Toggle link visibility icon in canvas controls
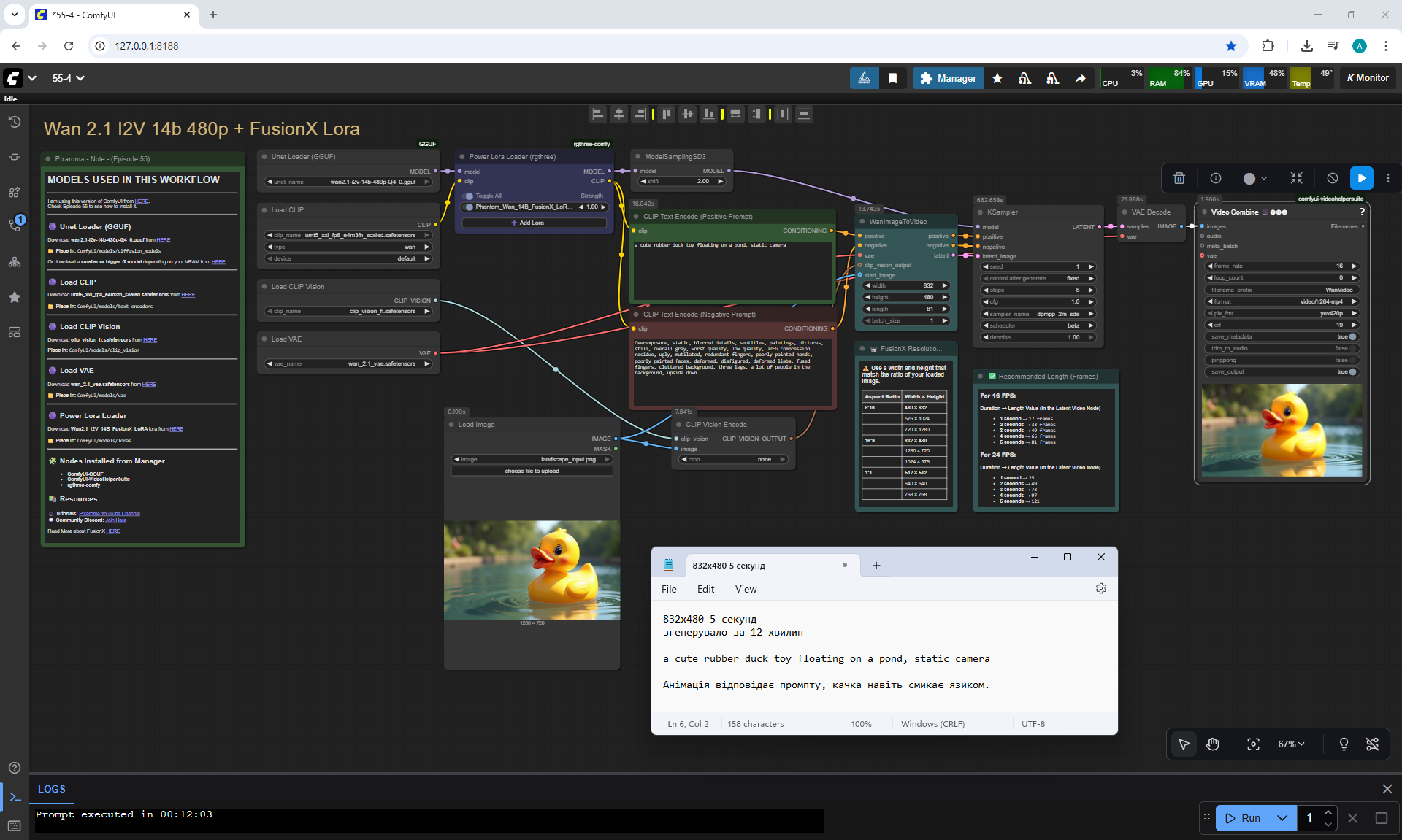Screen dimensions: 1402x840 (x=1372, y=744)
